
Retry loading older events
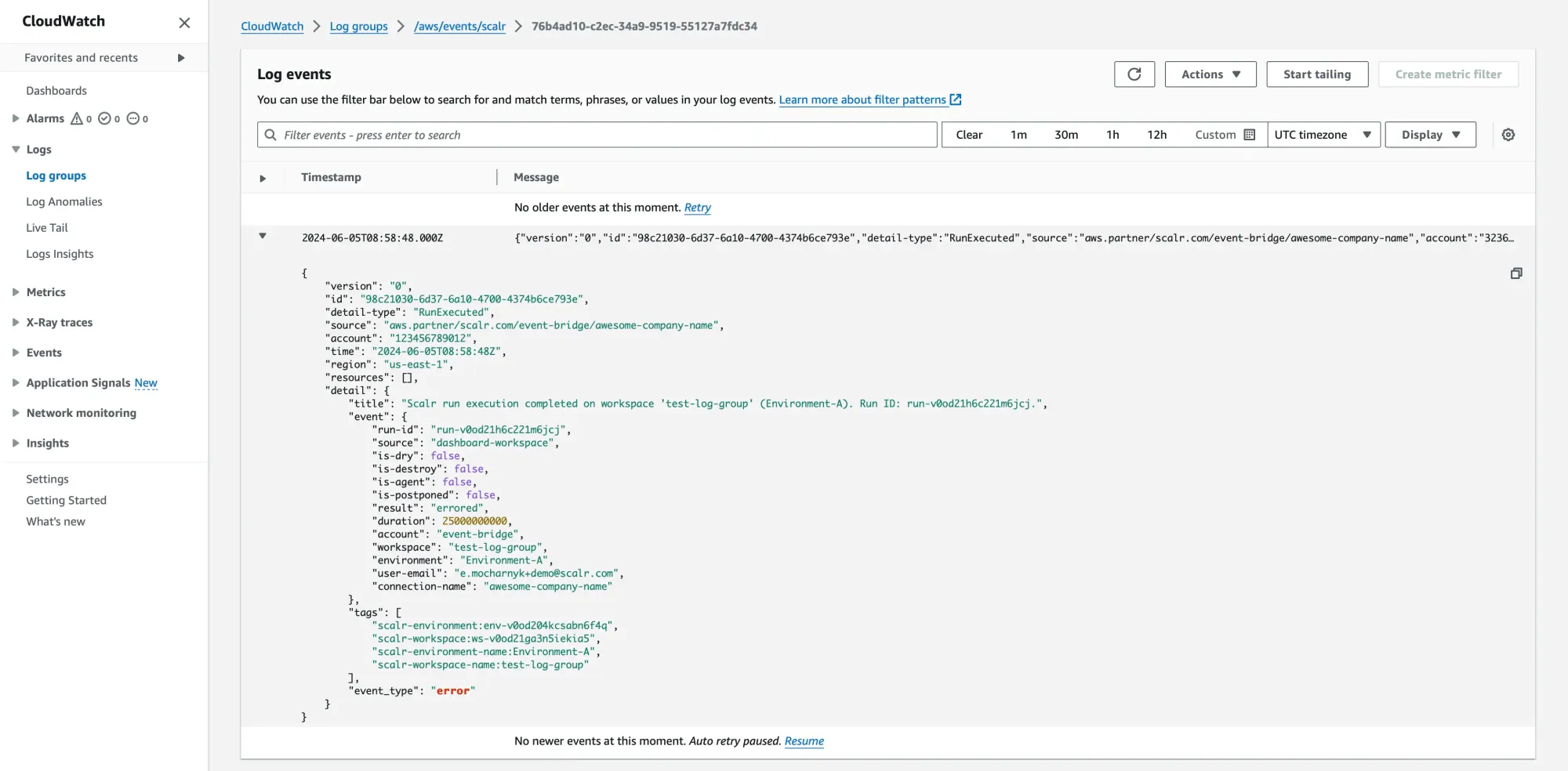pos(698,208)
